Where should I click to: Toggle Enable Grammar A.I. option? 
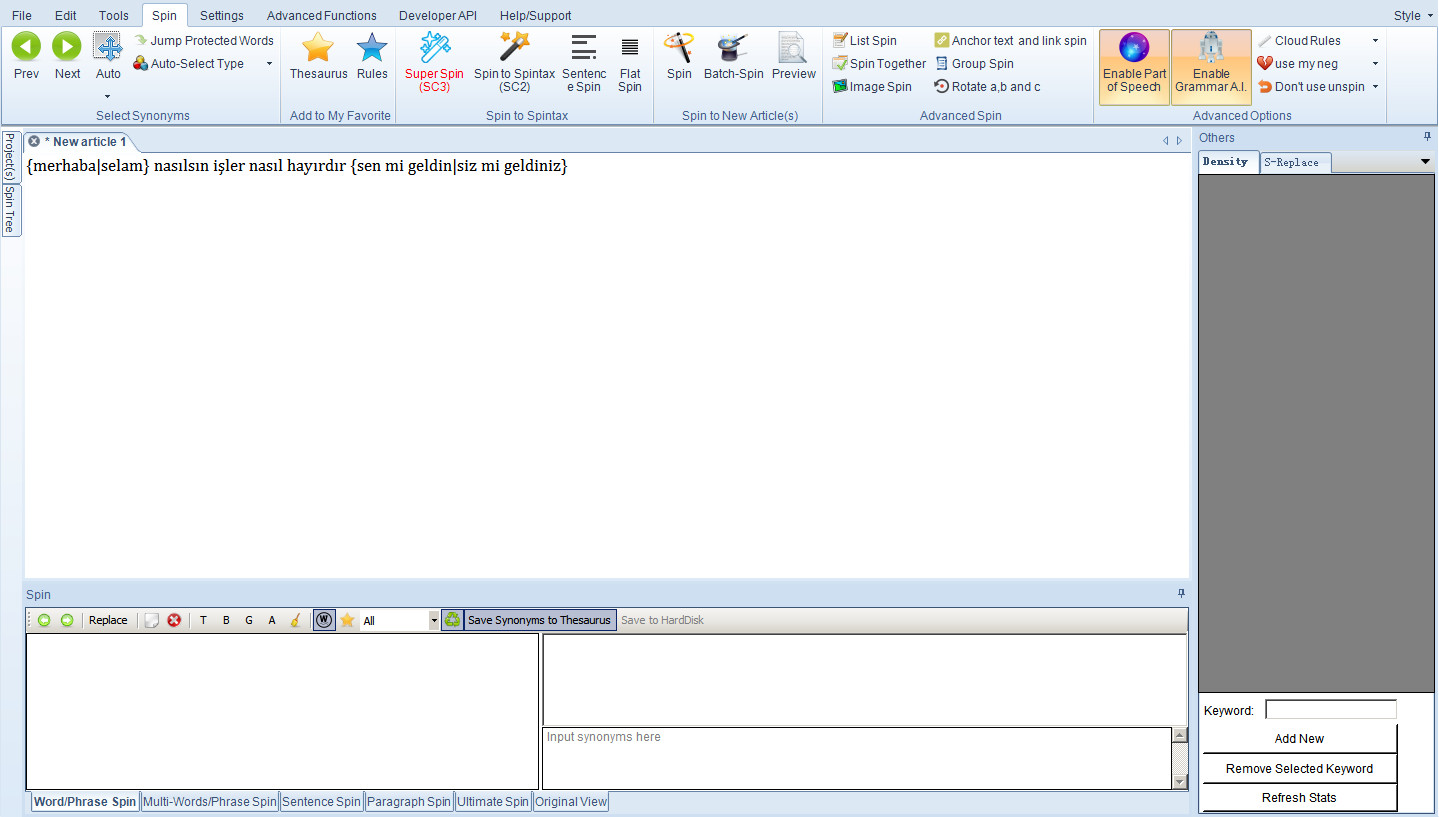[x=1210, y=66]
